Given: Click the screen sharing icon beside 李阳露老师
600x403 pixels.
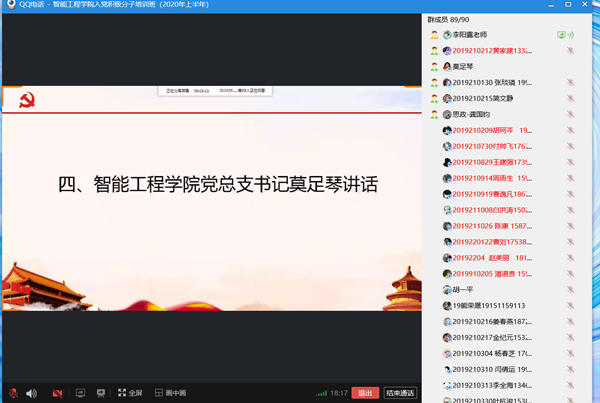Looking at the screenshot, I should coord(561,34).
